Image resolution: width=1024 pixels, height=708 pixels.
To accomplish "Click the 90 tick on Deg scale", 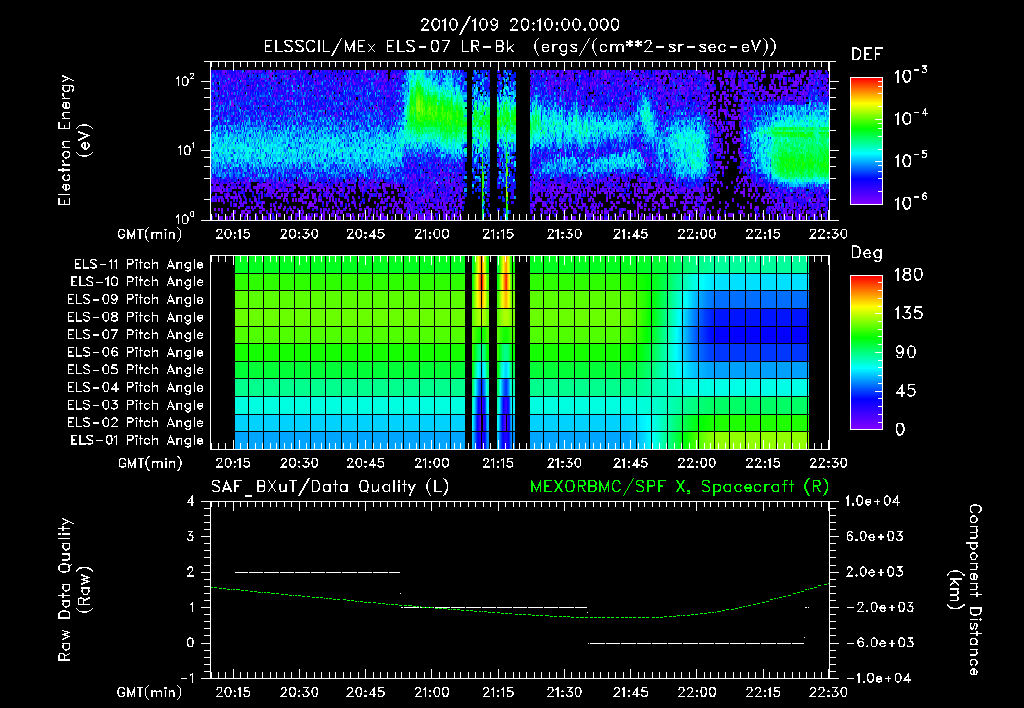I will pos(905,352).
